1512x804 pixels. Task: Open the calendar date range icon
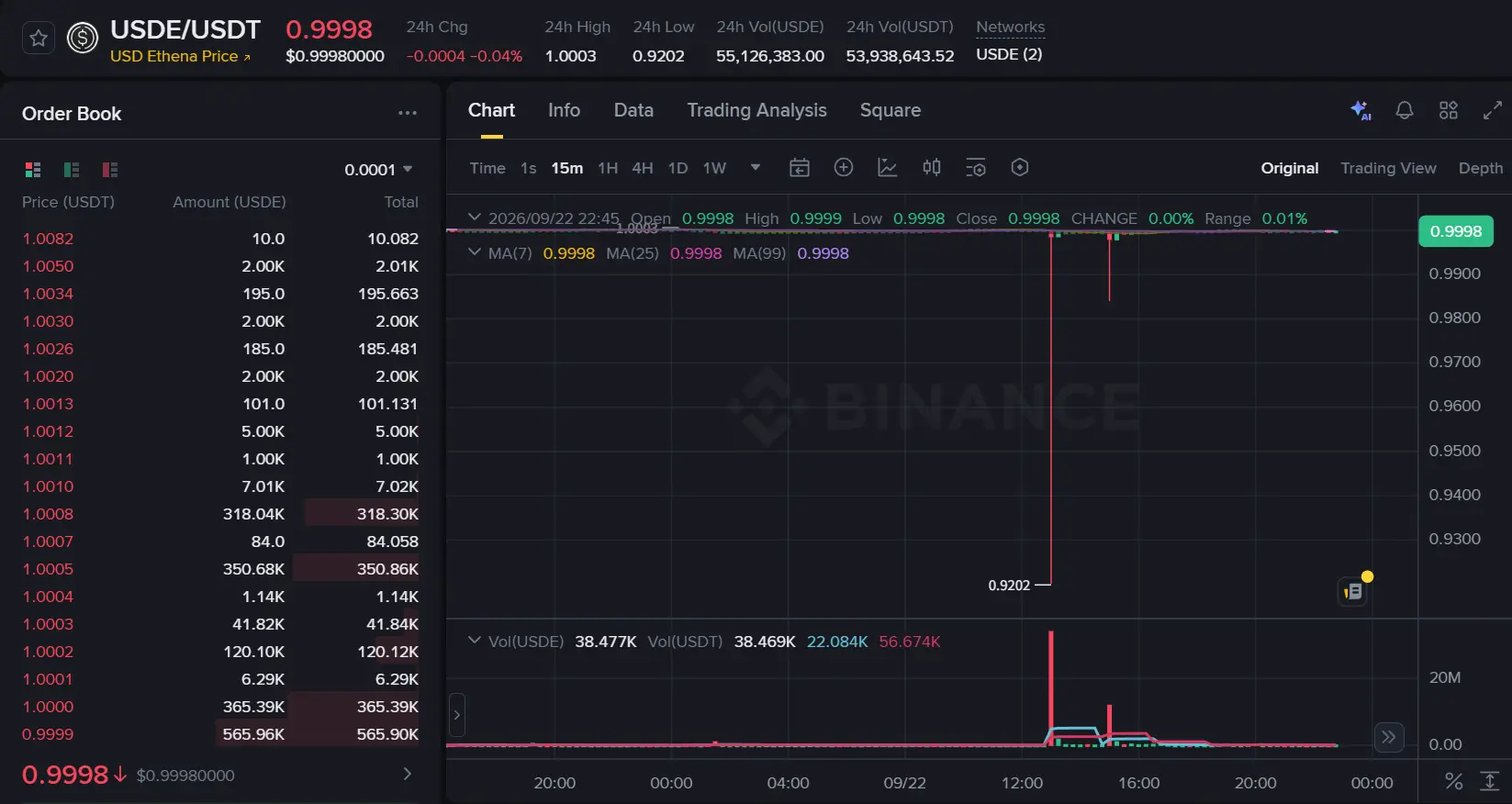point(800,167)
